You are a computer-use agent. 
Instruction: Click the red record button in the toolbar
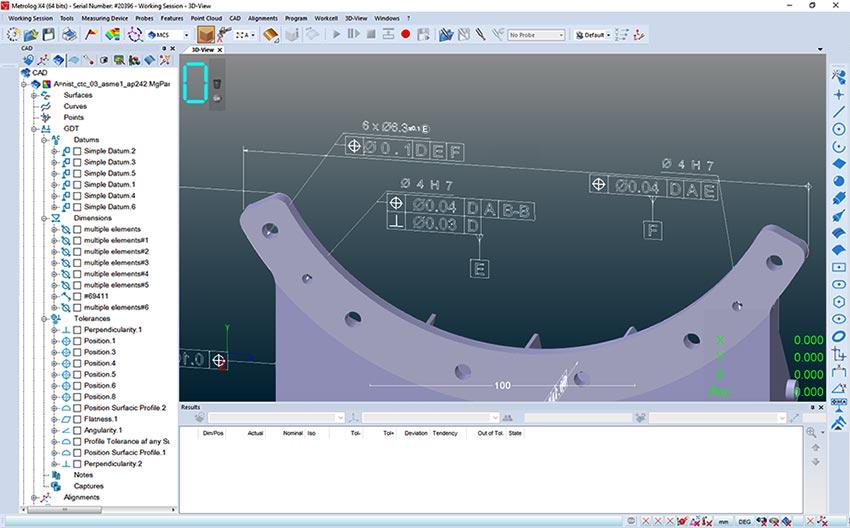(406, 34)
